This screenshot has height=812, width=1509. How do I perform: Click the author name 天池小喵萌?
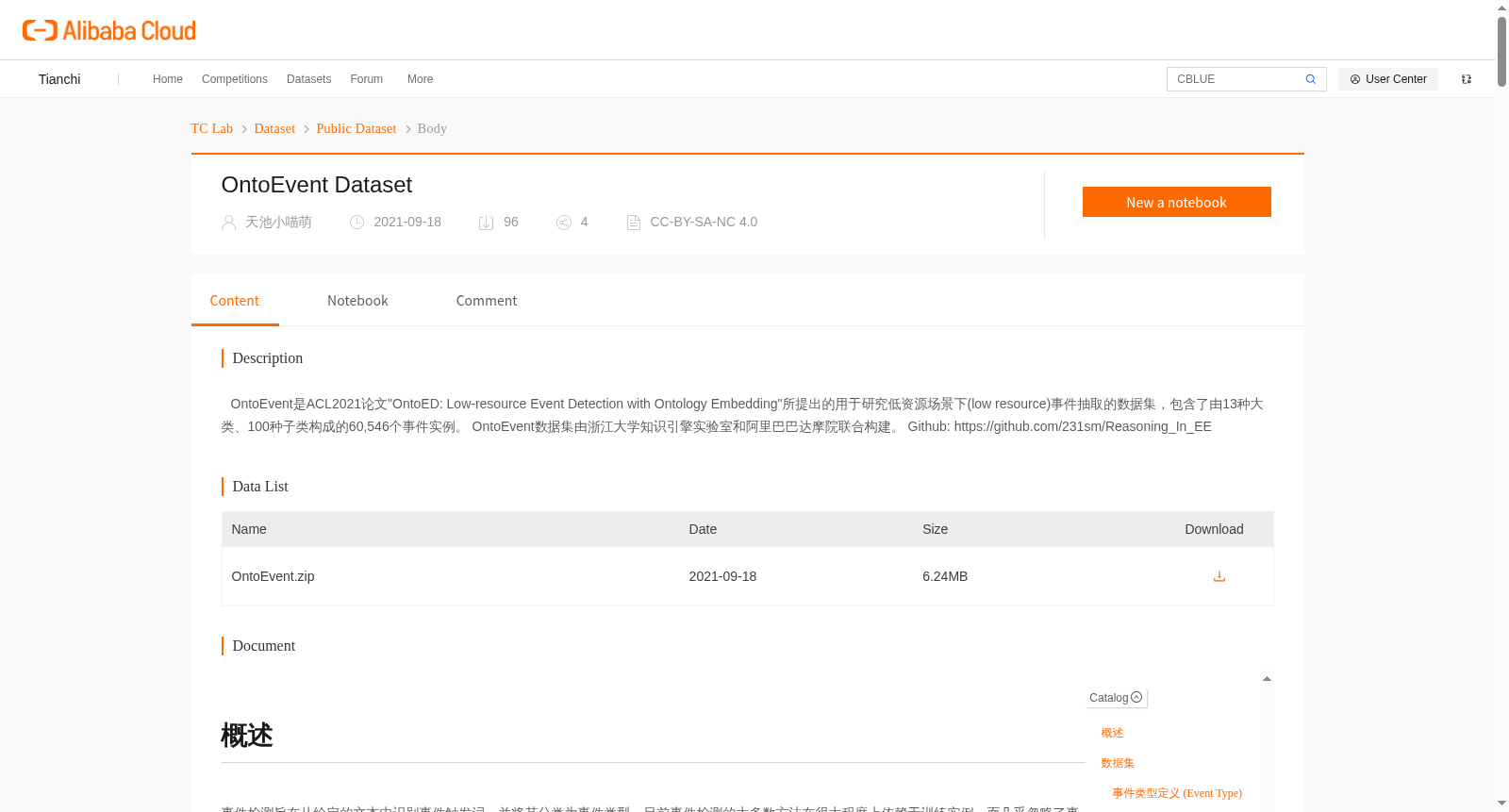click(278, 223)
